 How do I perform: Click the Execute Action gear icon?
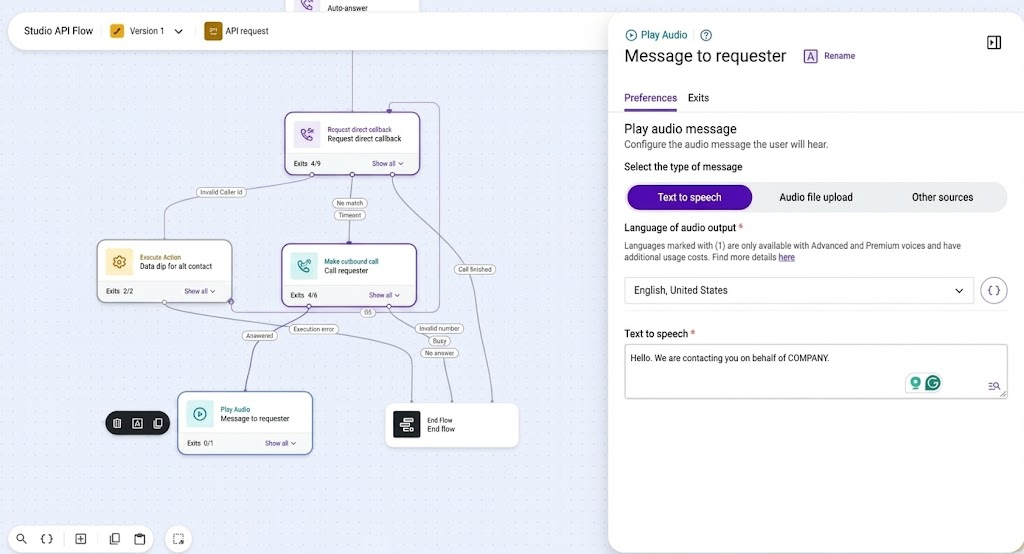point(119,262)
